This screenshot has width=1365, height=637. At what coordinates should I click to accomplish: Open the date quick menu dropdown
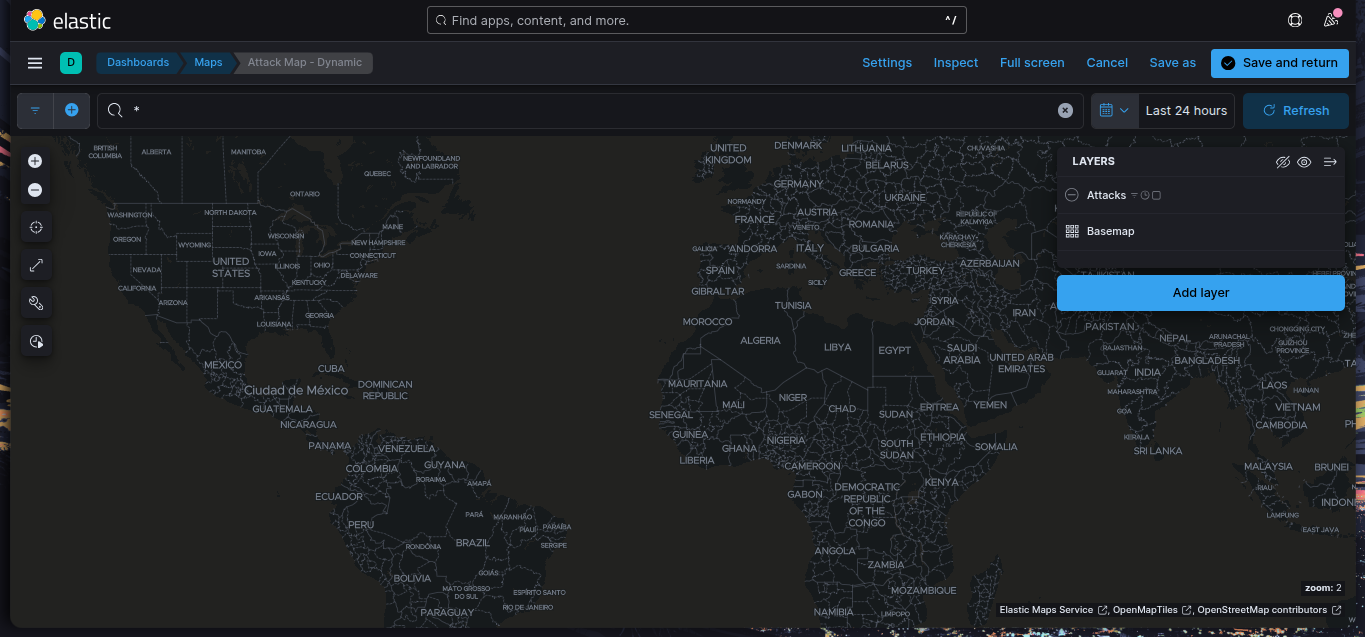click(x=1114, y=111)
